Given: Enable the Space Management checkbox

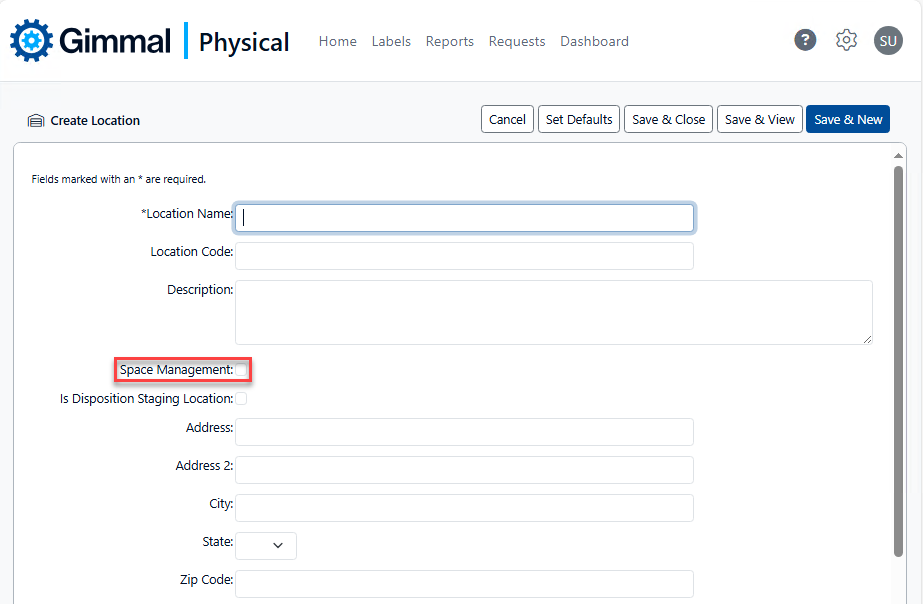Looking at the screenshot, I should [x=241, y=370].
